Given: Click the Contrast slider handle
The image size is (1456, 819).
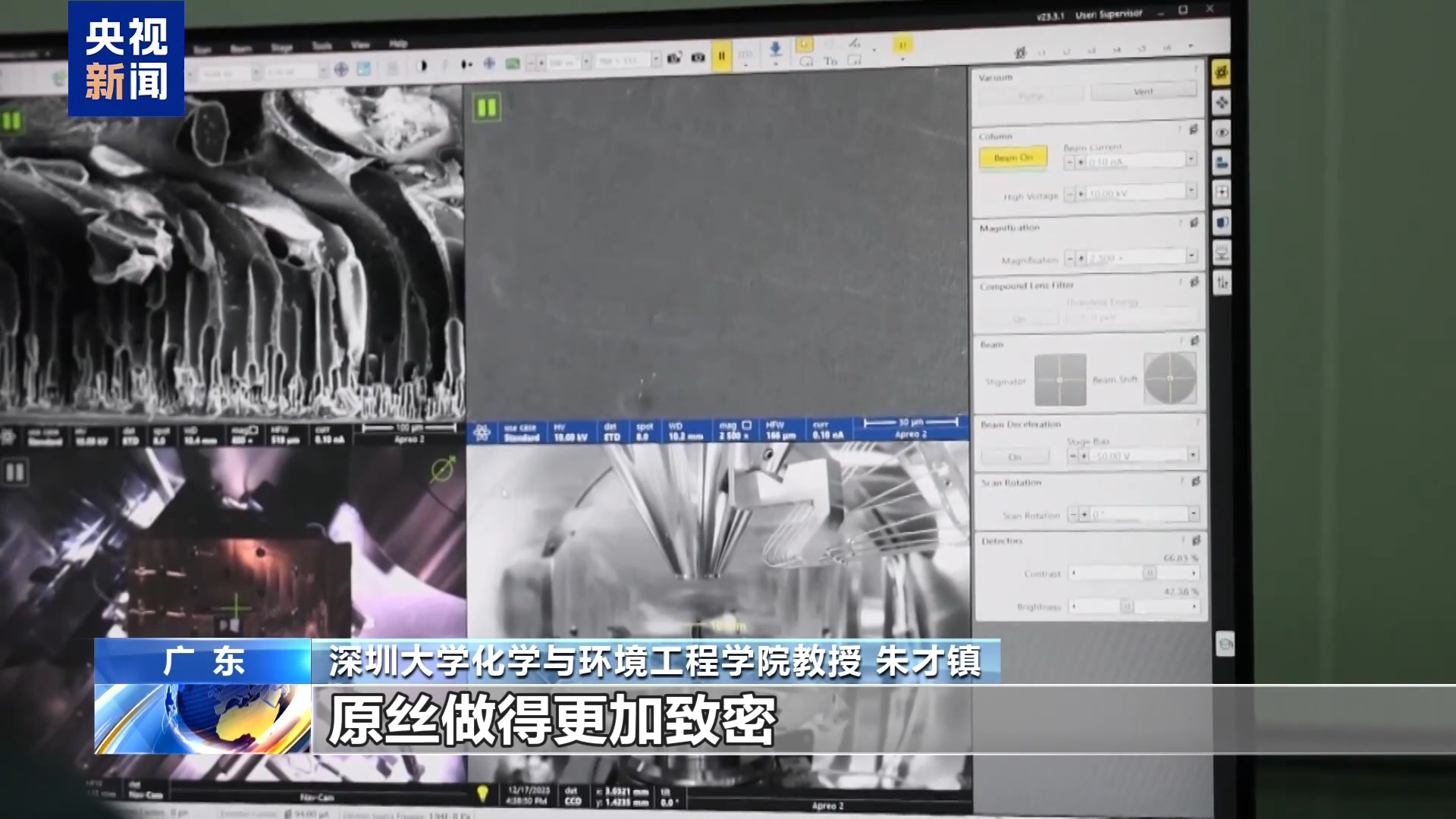Looking at the screenshot, I should click(1149, 573).
